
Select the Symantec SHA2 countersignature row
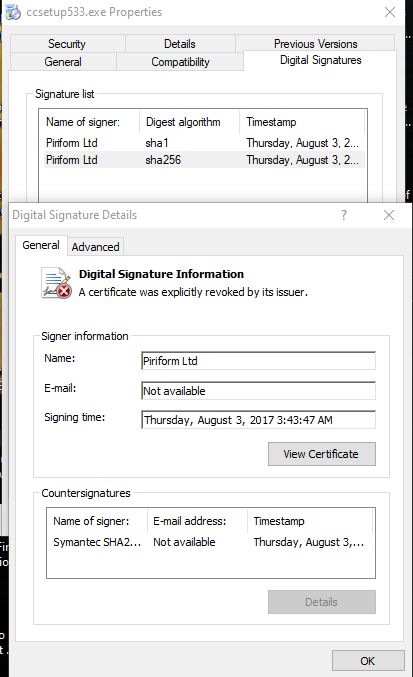click(211, 542)
